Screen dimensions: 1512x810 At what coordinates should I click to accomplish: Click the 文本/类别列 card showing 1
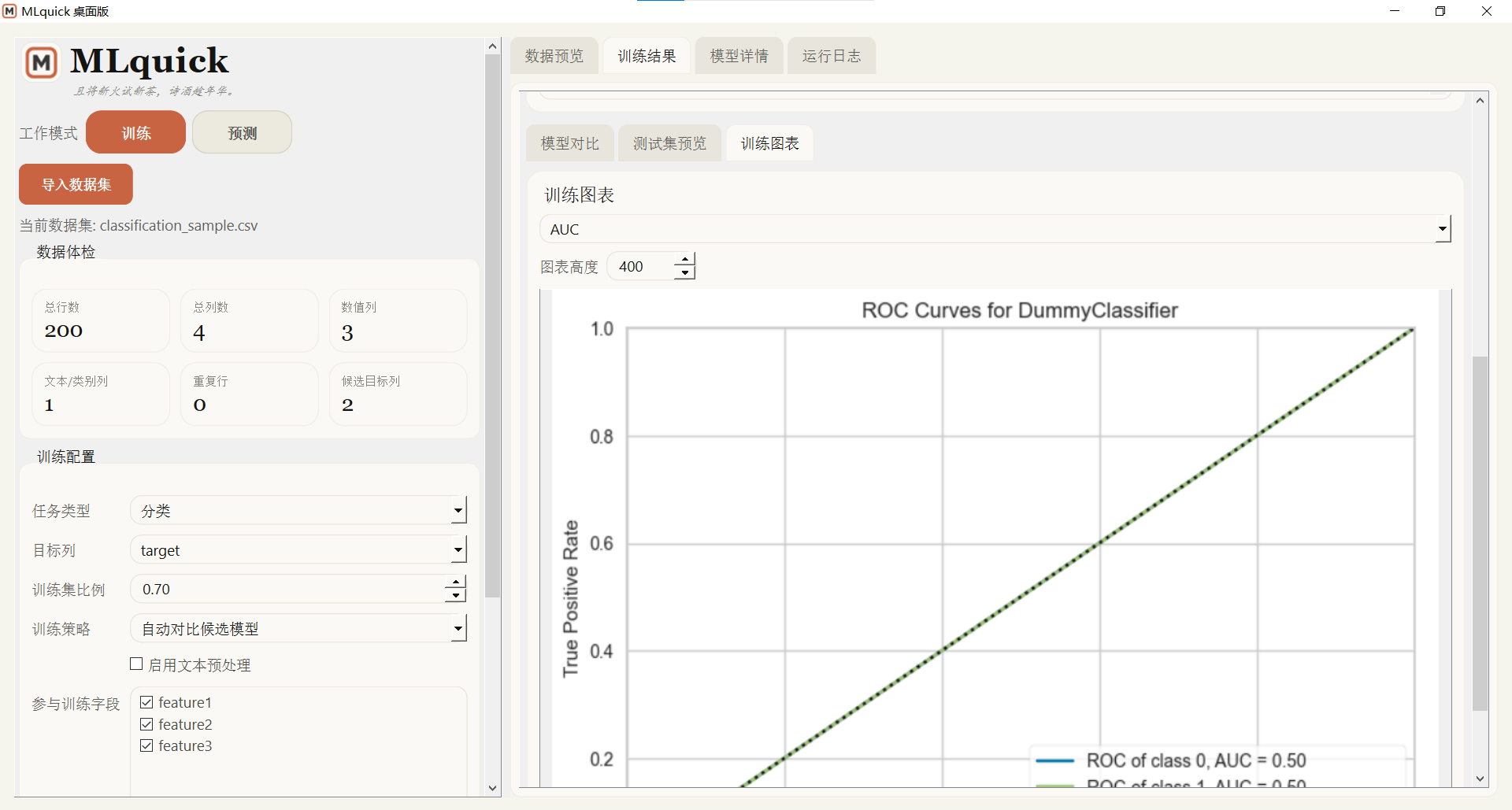(101, 394)
